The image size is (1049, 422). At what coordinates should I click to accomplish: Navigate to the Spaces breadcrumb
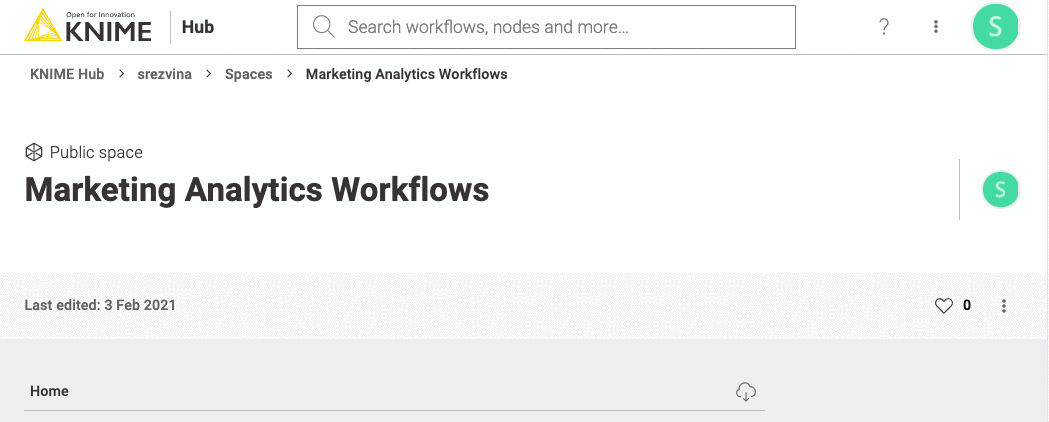(x=248, y=74)
